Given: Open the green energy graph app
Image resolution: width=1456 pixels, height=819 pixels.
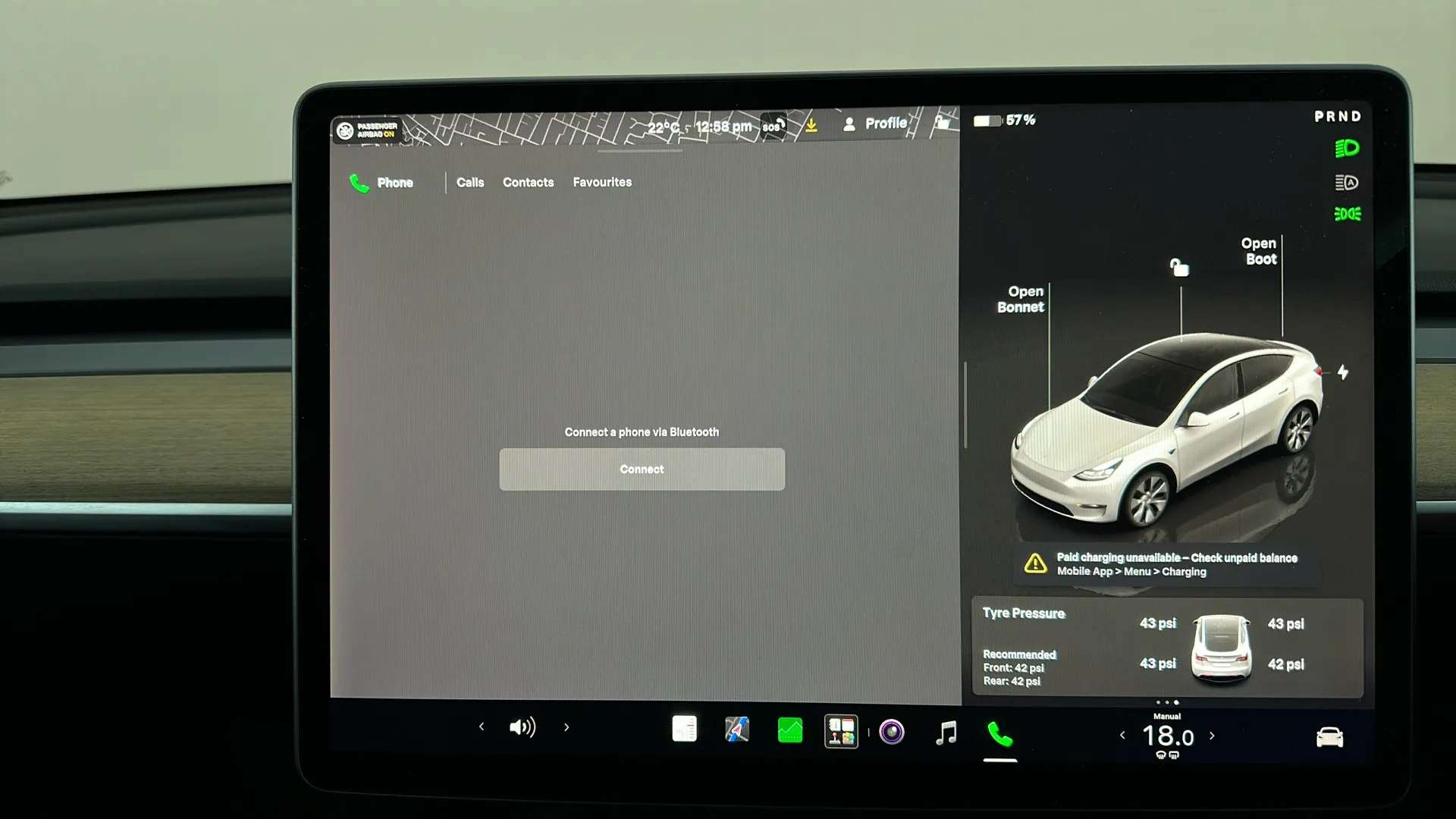Looking at the screenshot, I should [x=789, y=731].
